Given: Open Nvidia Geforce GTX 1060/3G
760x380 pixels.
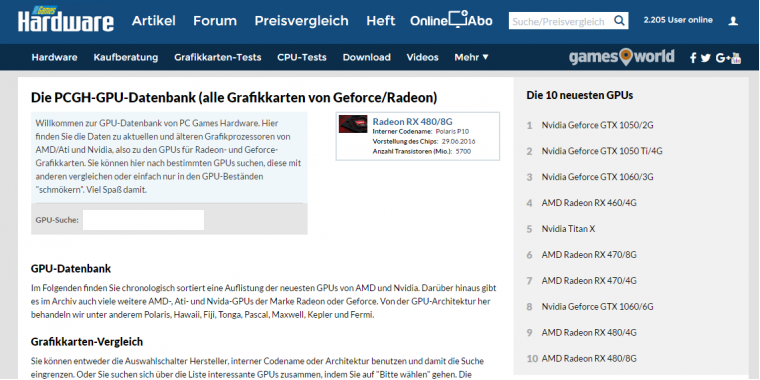Looking at the screenshot, I should coord(598,177).
